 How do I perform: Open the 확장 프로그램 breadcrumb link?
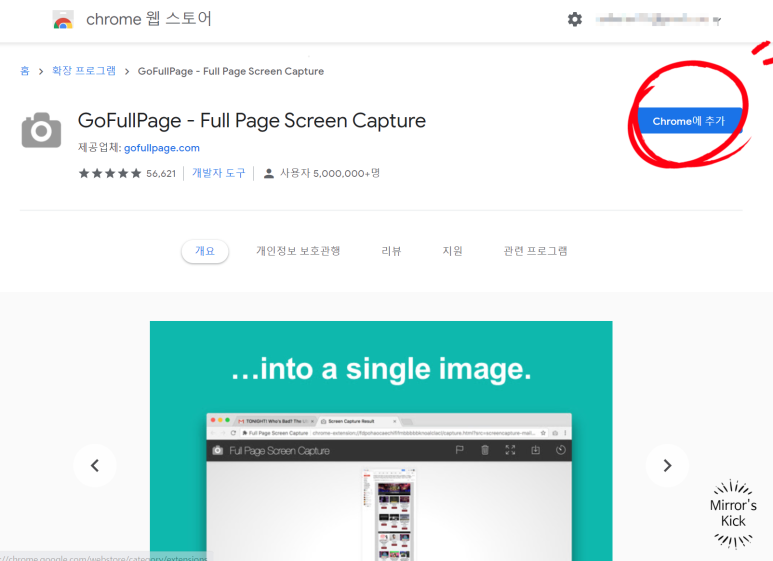click(84, 71)
